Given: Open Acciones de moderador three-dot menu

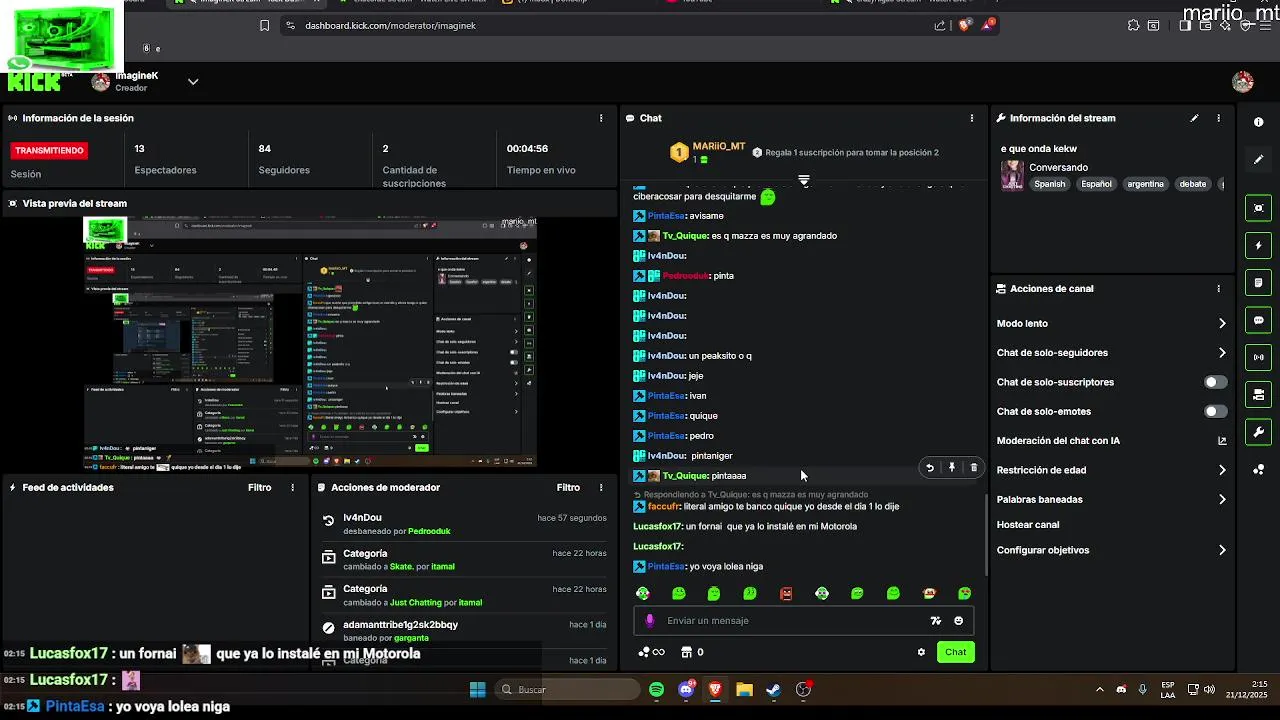Looking at the screenshot, I should pos(601,488).
